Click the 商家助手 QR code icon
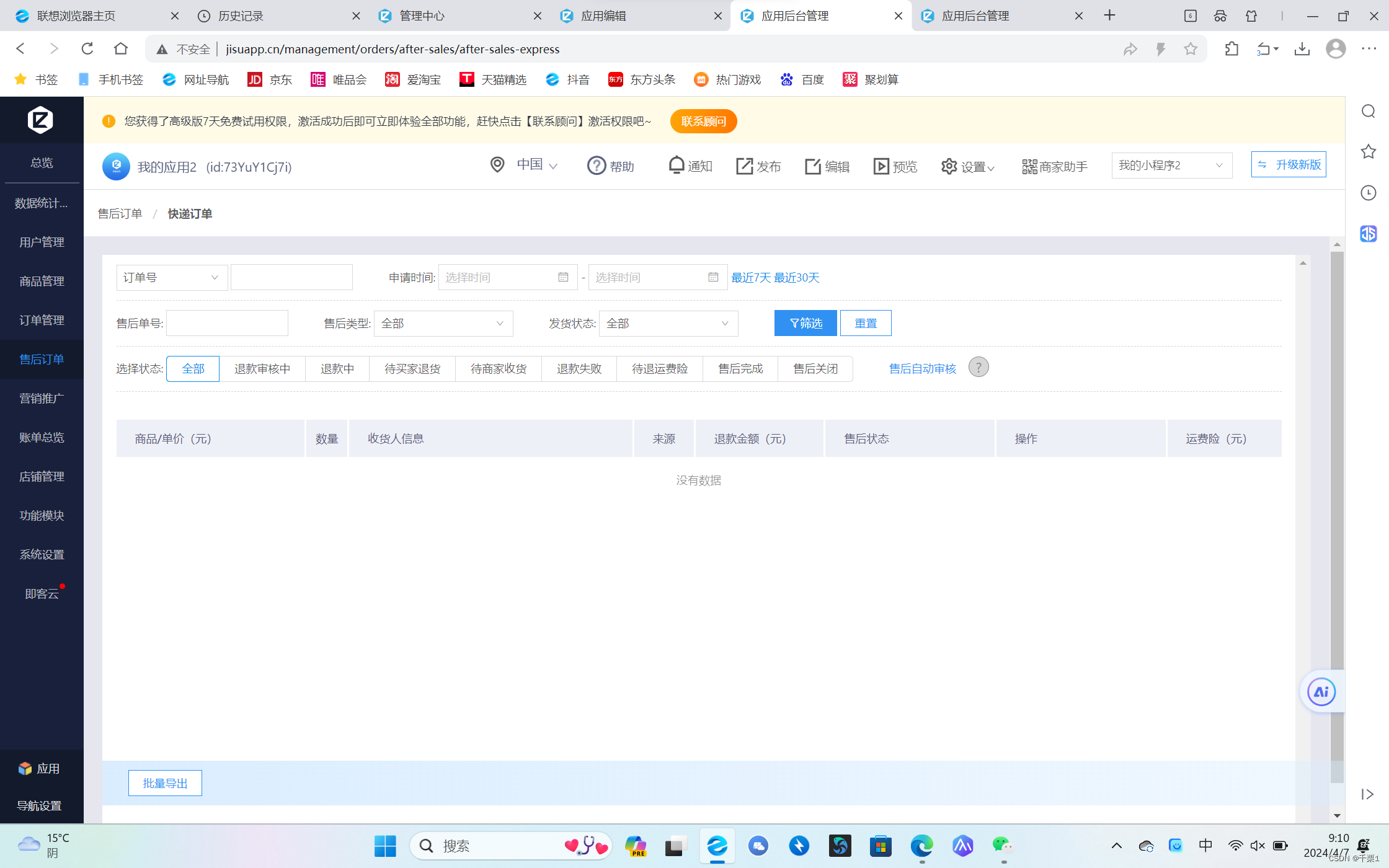Image resolution: width=1389 pixels, height=868 pixels. tap(1029, 166)
